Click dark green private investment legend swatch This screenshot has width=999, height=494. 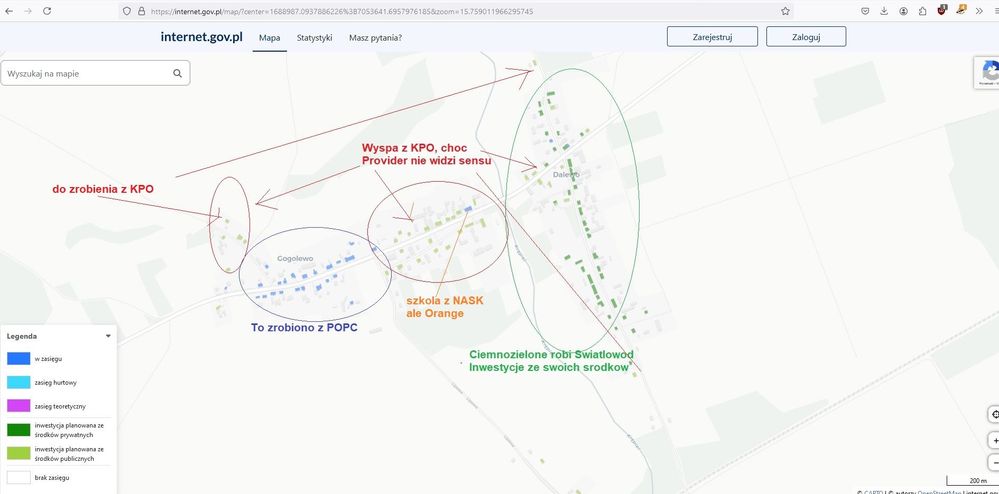tap(18, 430)
